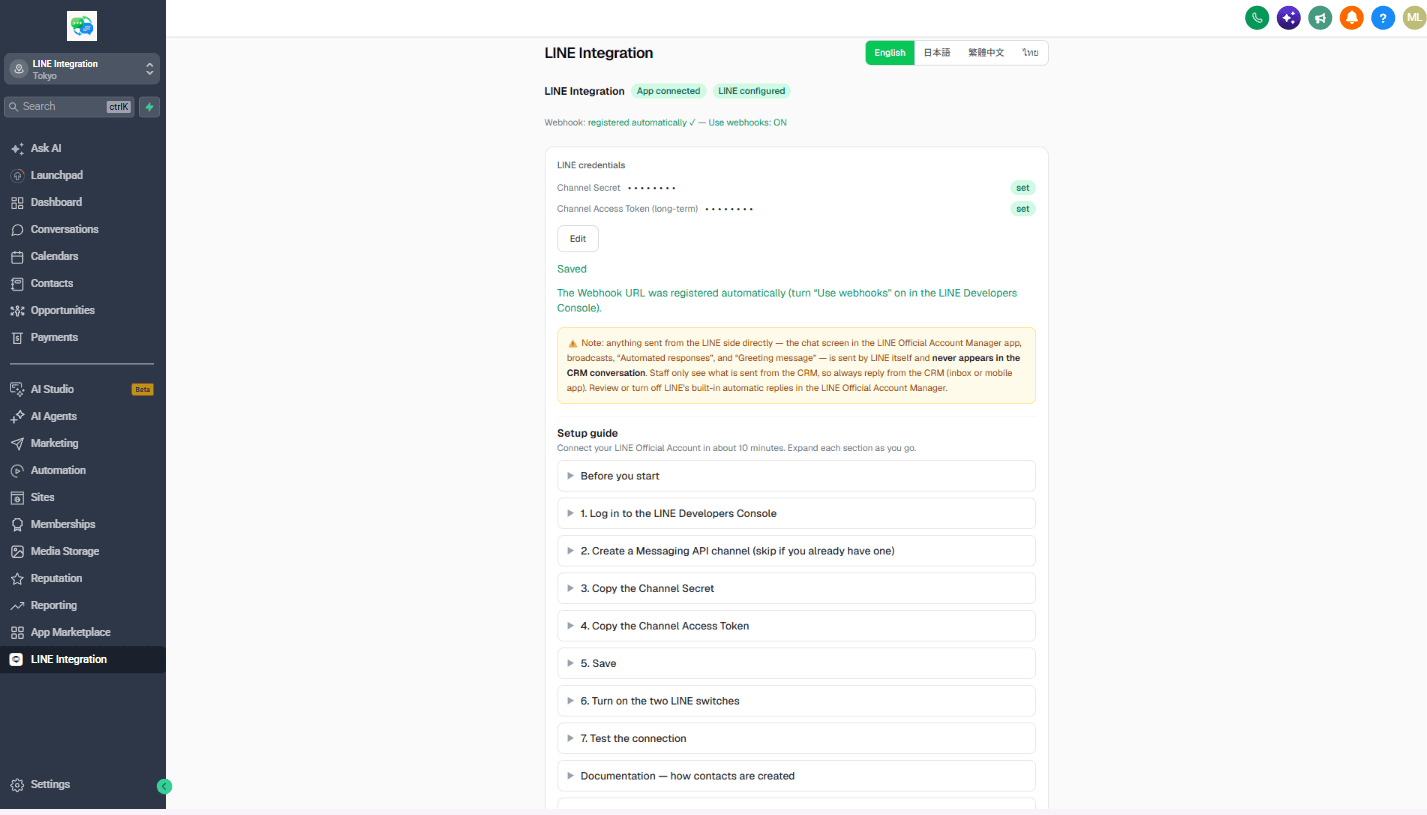The height and width of the screenshot is (815, 1427).
Task: Select the English language tab
Action: click(890, 53)
